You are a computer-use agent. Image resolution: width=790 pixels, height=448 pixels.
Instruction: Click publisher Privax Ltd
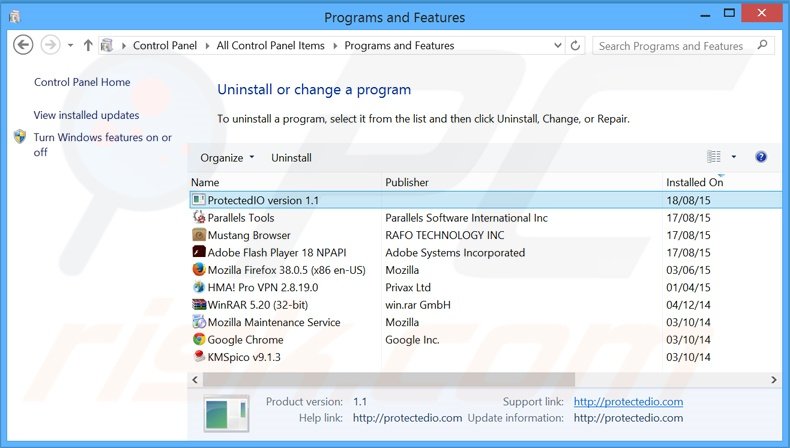[x=408, y=287]
